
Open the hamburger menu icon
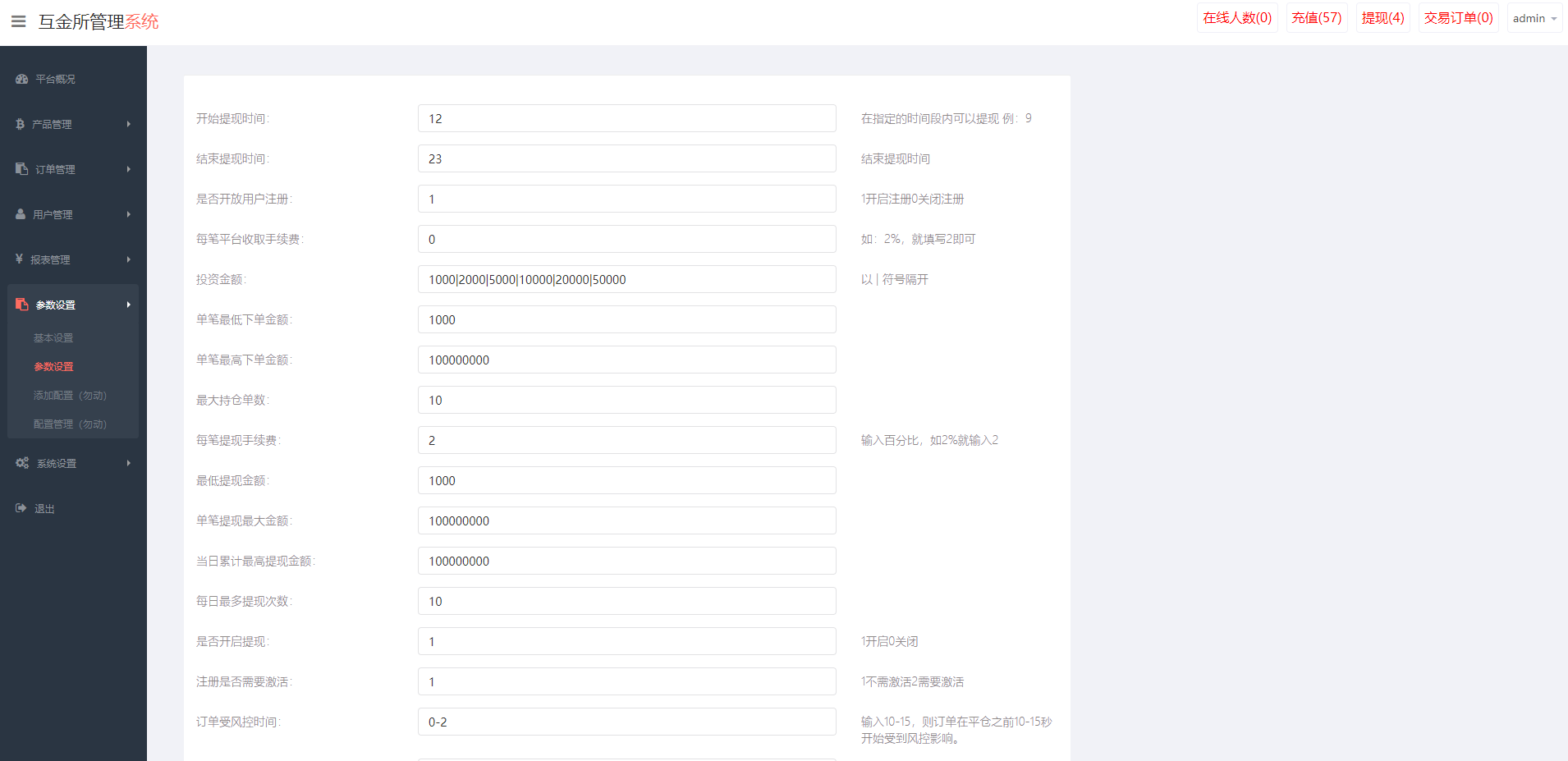point(18,21)
